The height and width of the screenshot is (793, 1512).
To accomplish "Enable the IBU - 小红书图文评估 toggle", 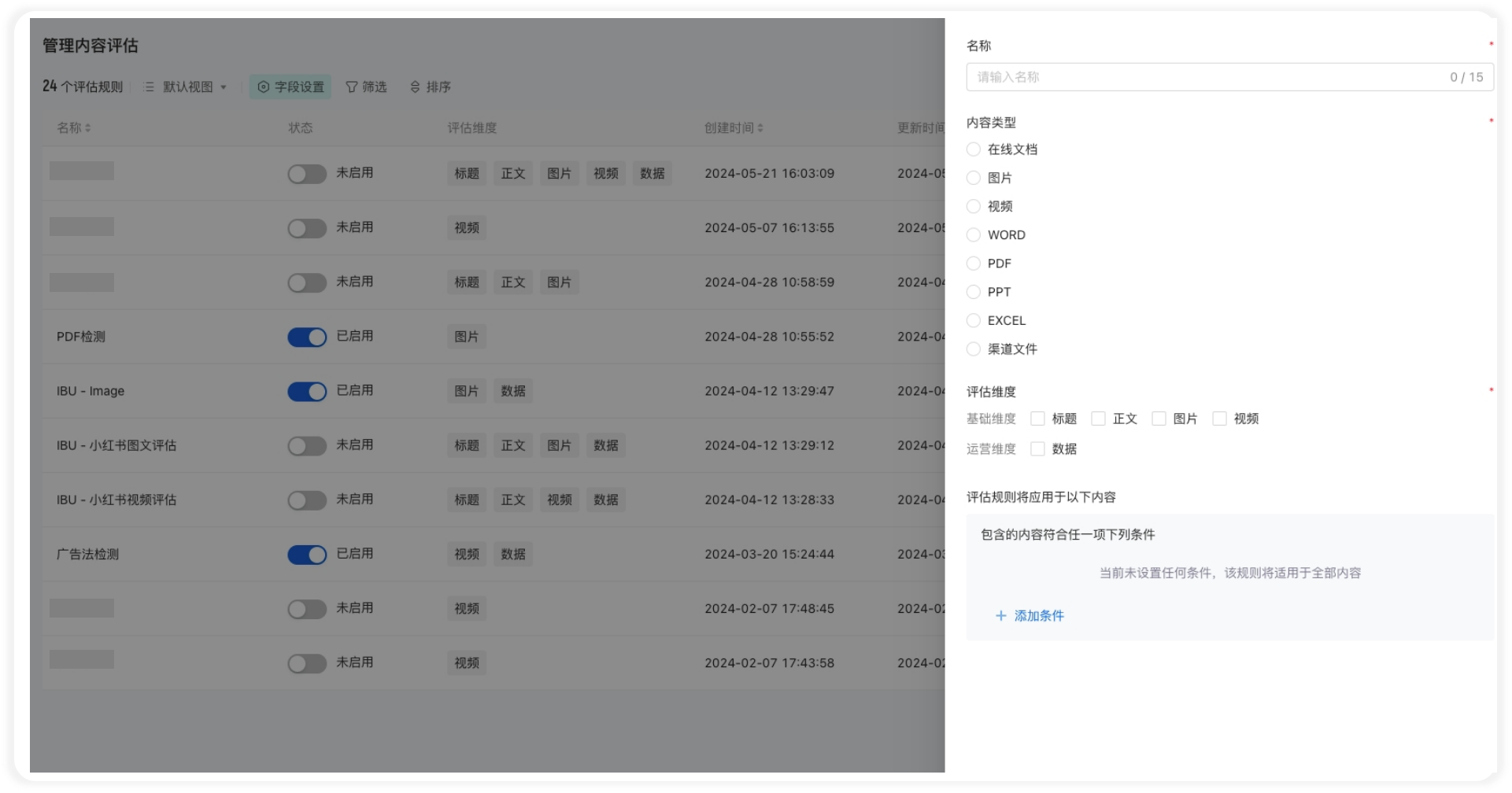I will point(307,446).
